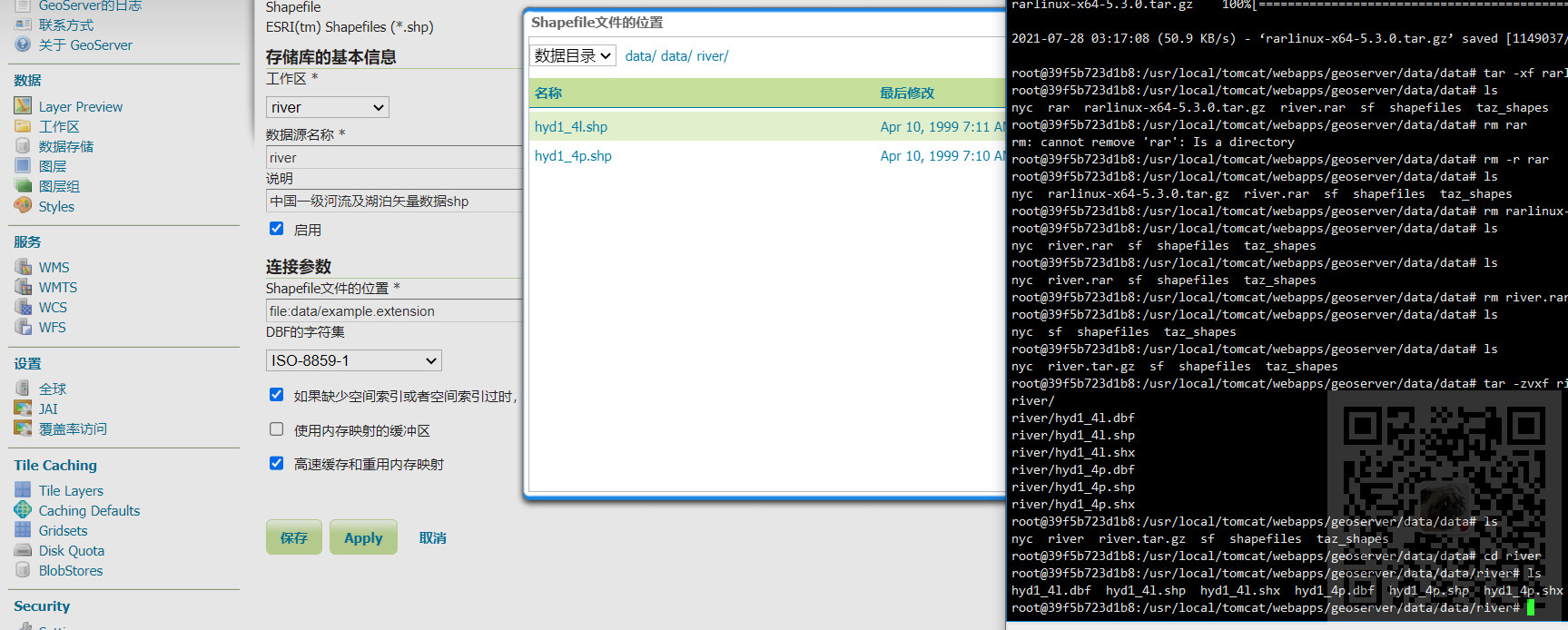Screen dimensions: 1568x630
Task: Open the data directory (数据目录) dropdown
Action: point(573,56)
